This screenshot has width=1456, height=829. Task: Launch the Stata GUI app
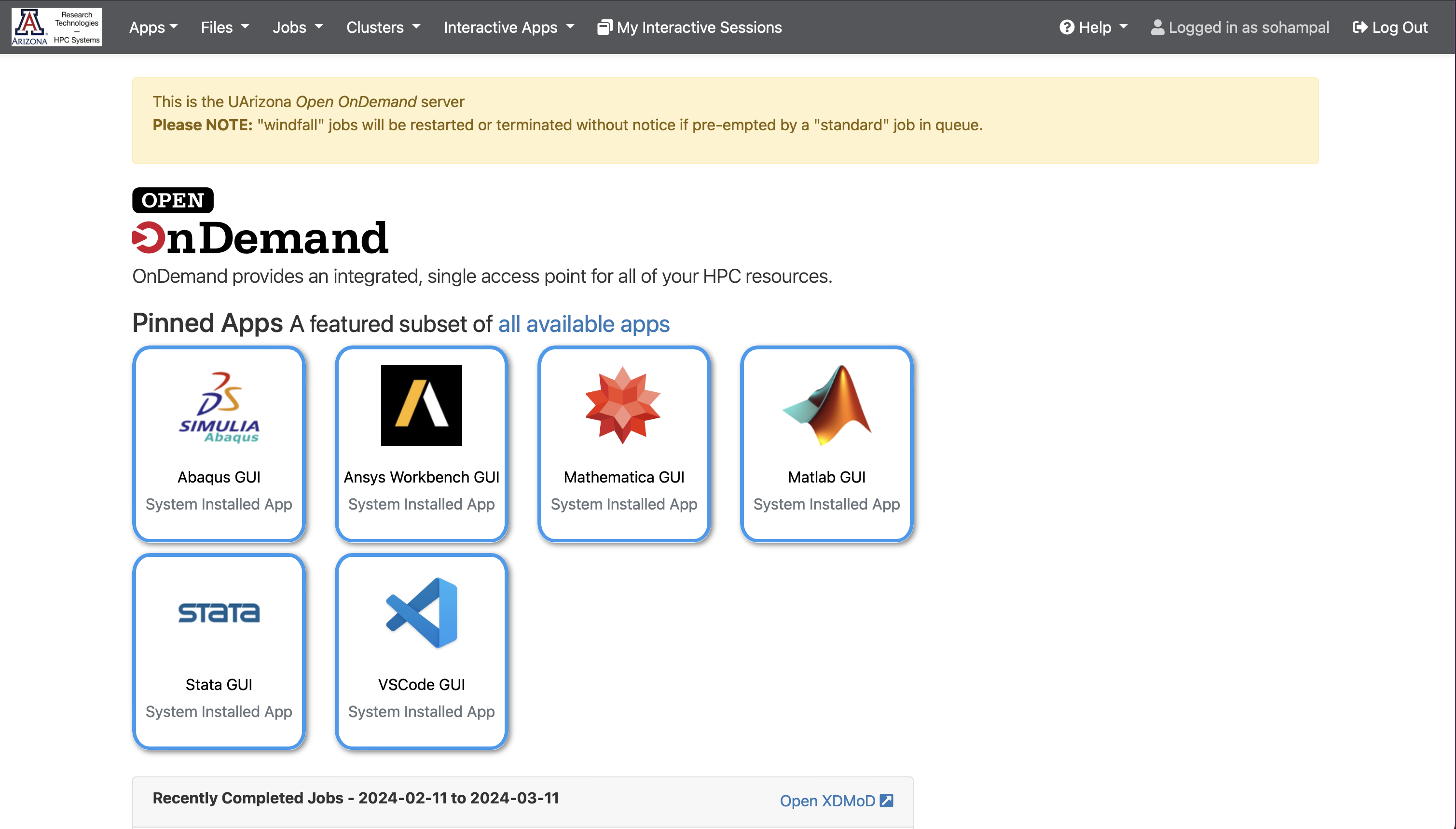[x=219, y=651]
